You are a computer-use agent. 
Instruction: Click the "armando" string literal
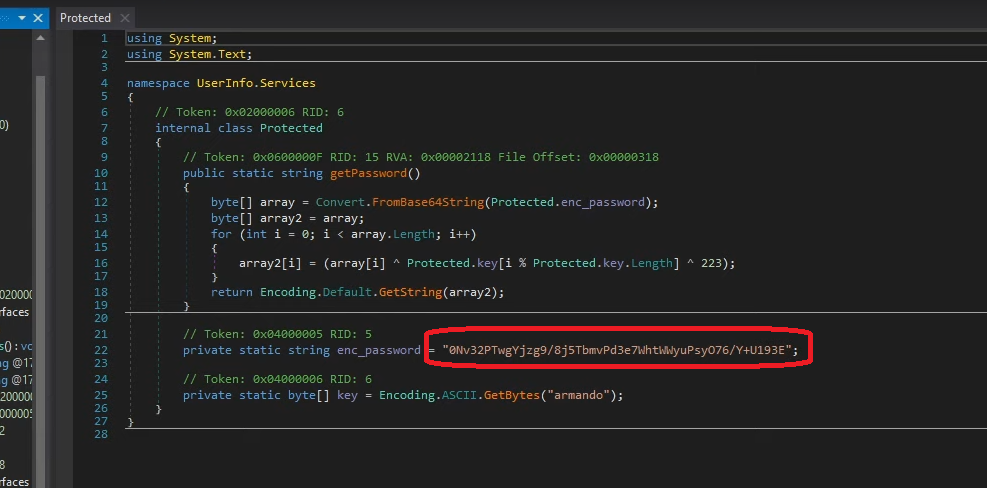578,395
